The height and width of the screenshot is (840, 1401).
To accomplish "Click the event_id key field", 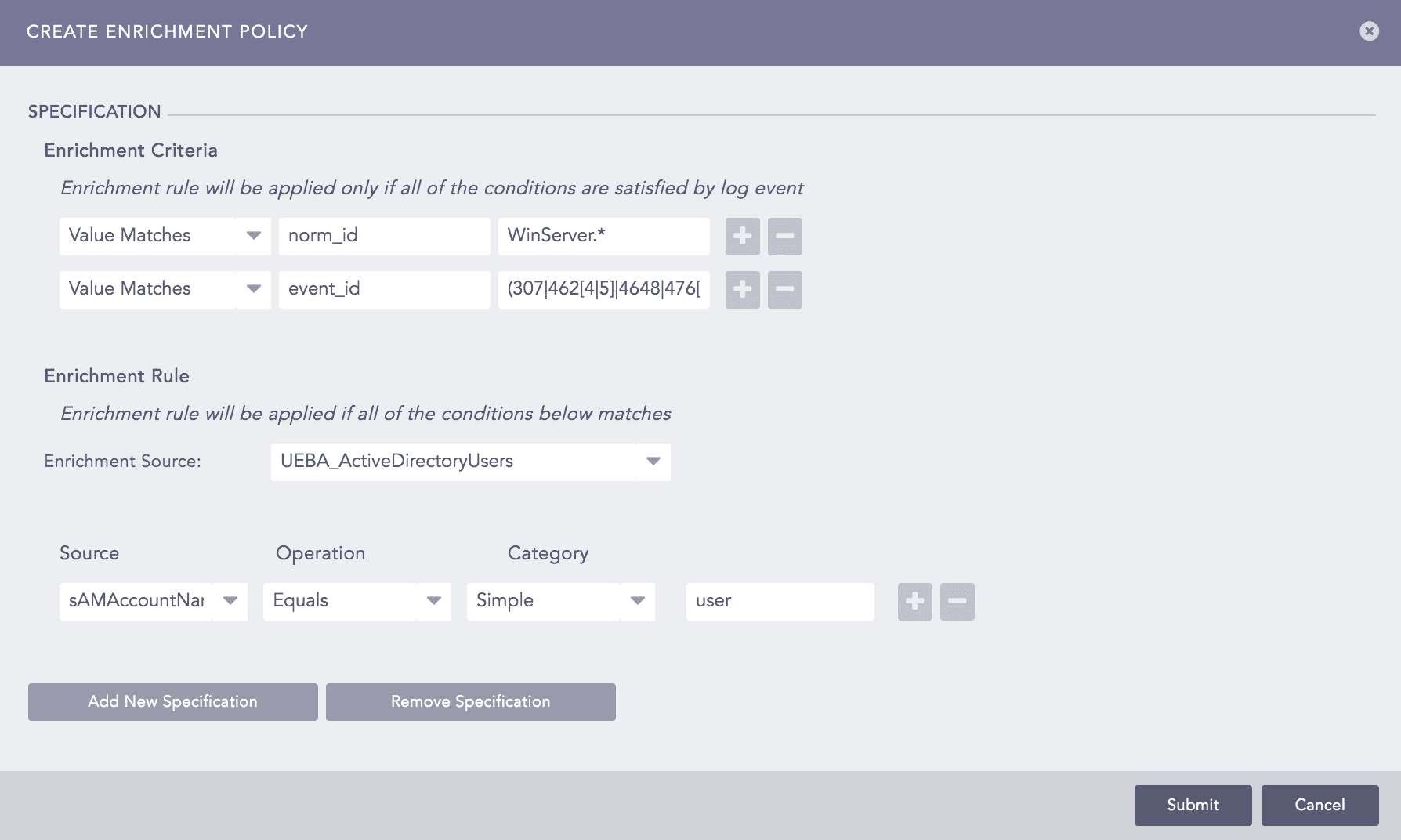I will pyautogui.click(x=384, y=290).
